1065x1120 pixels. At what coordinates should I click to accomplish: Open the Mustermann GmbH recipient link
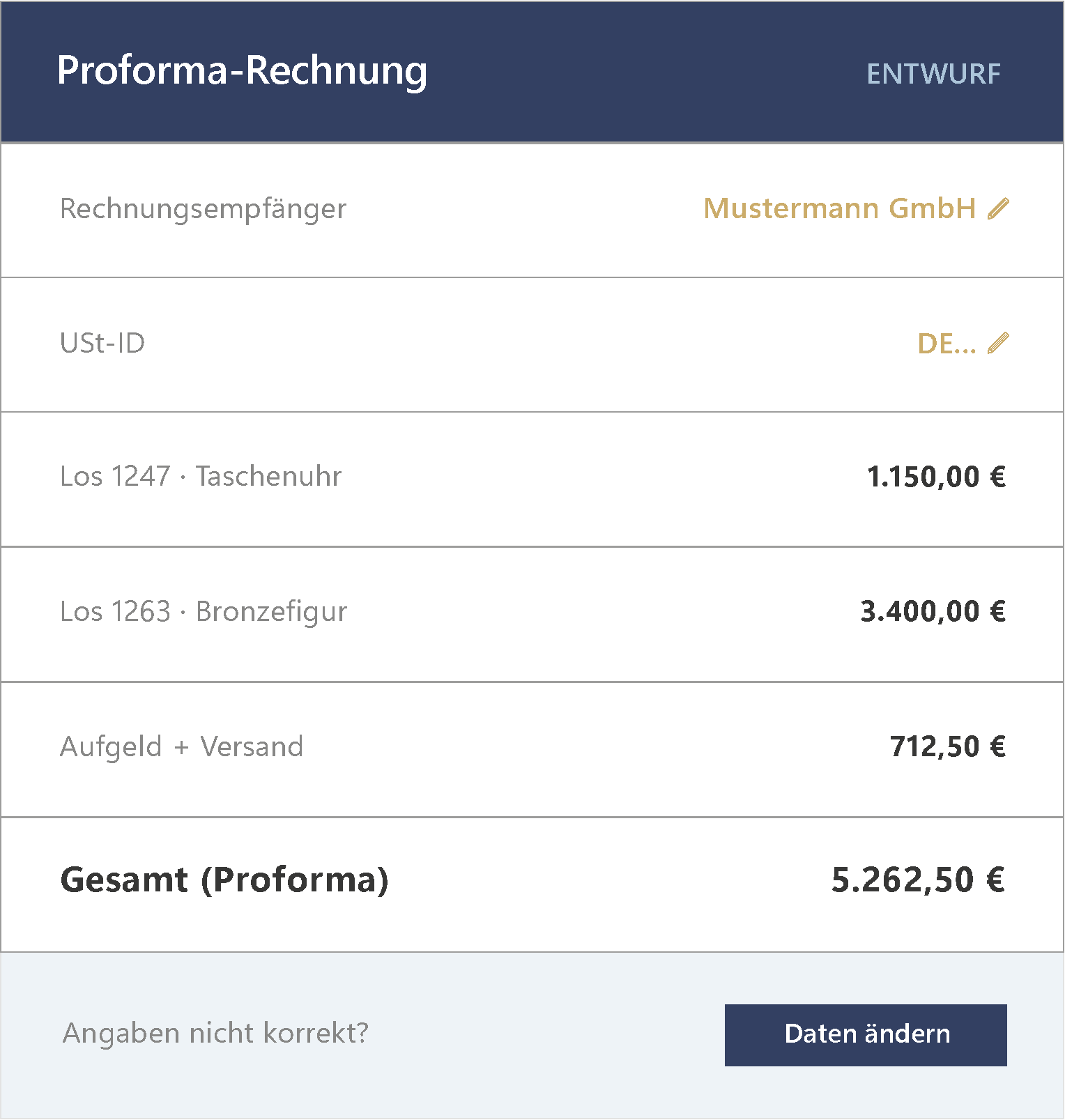[839, 208]
